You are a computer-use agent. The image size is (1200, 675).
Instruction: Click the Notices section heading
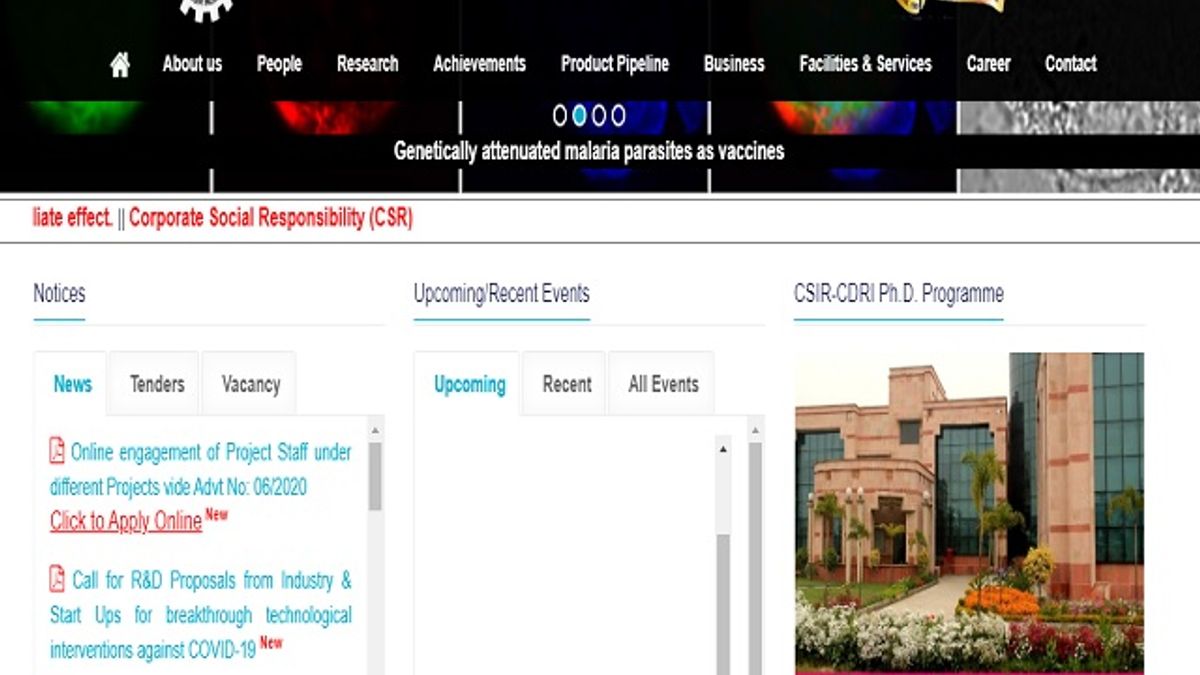coord(59,293)
